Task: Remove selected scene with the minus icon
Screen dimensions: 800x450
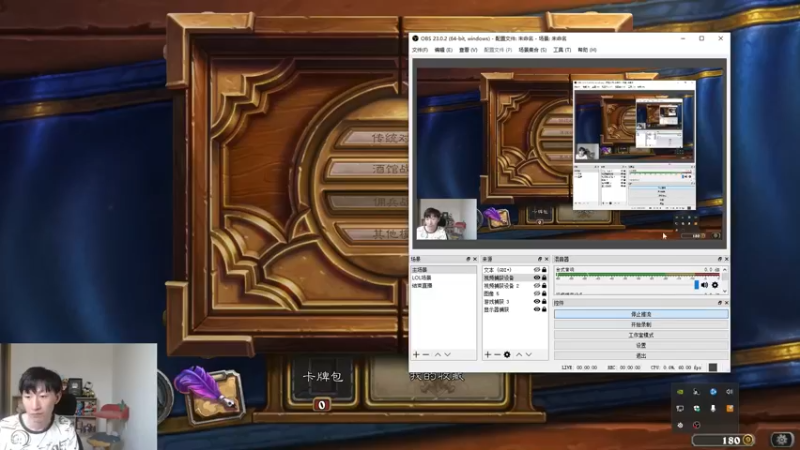Action: tap(426, 355)
